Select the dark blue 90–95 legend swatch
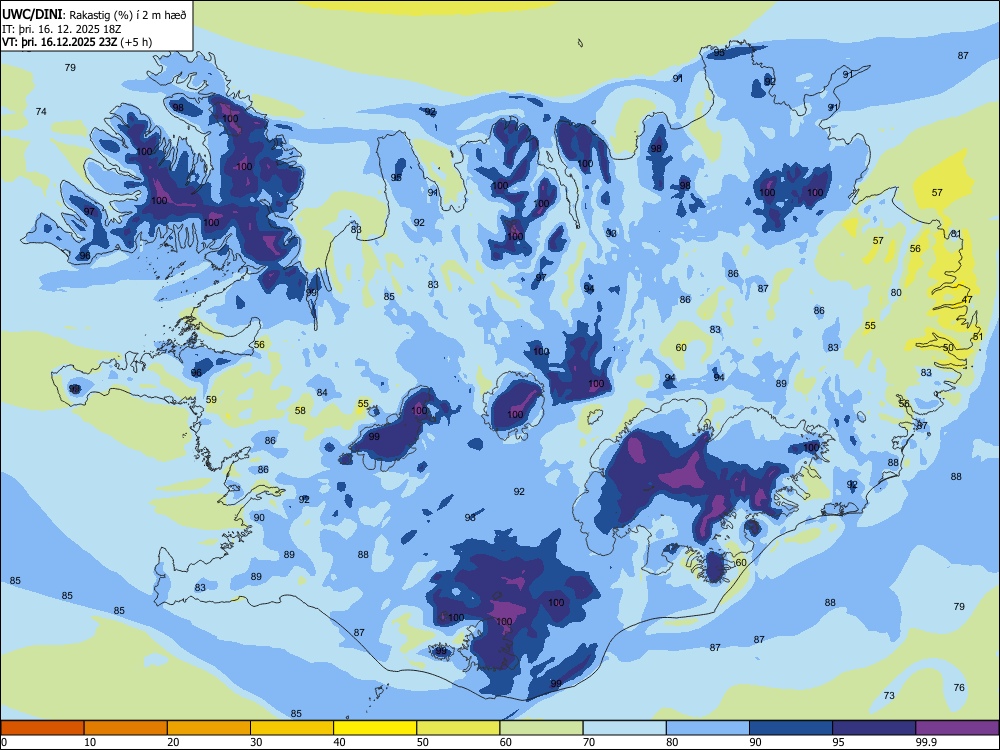 coord(791,728)
